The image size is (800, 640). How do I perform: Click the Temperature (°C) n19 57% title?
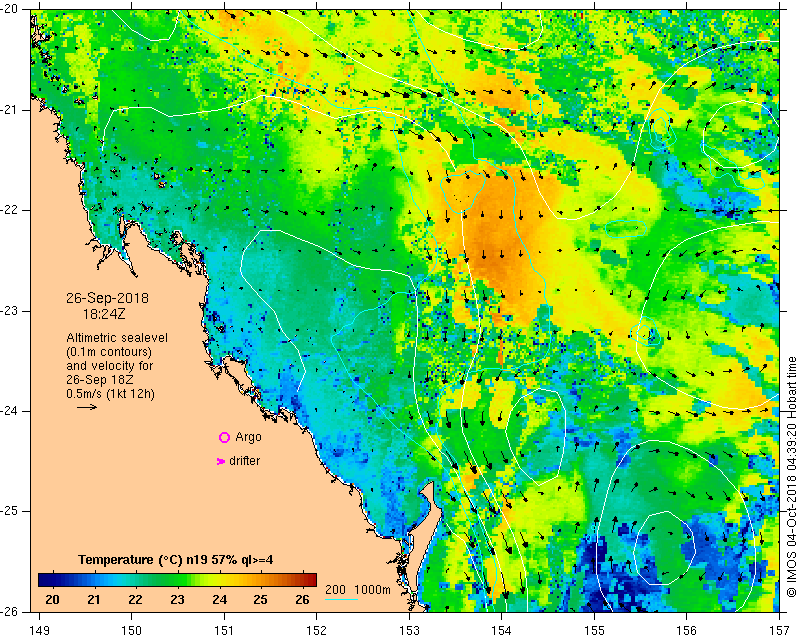click(176, 560)
